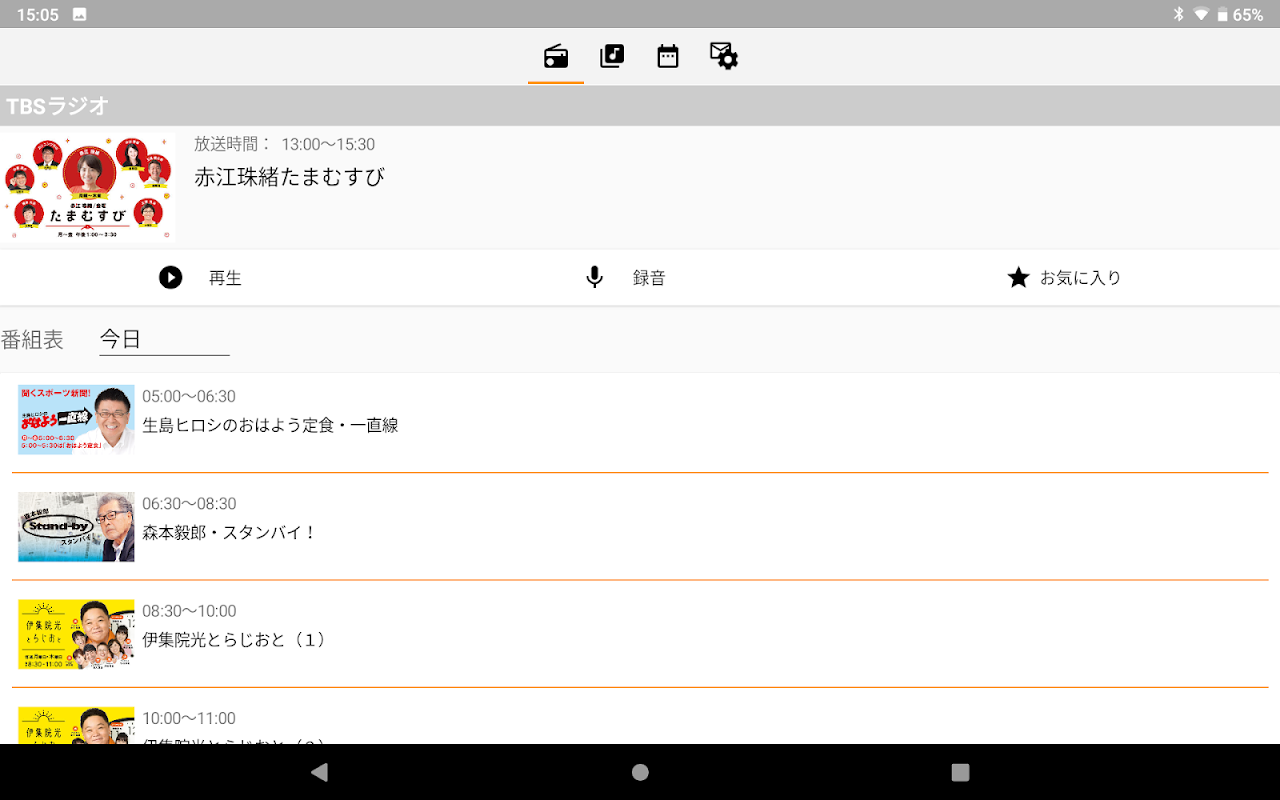Screen dimensions: 1280x800
Task: Tap the 録音 label
Action: 649,278
